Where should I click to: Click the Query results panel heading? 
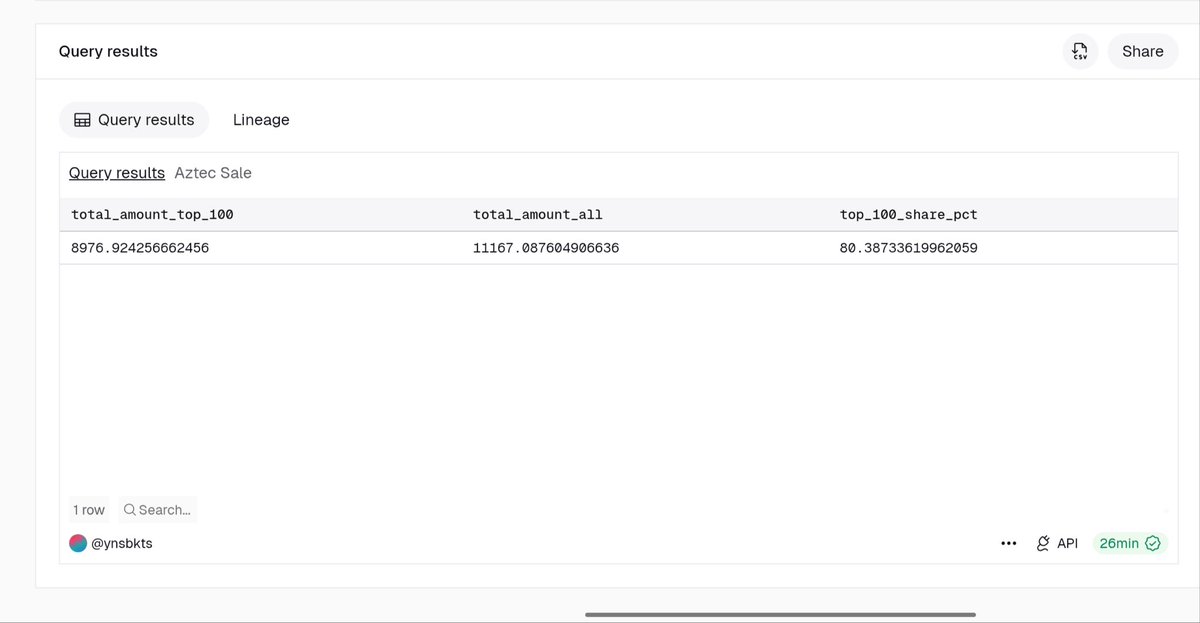point(108,51)
